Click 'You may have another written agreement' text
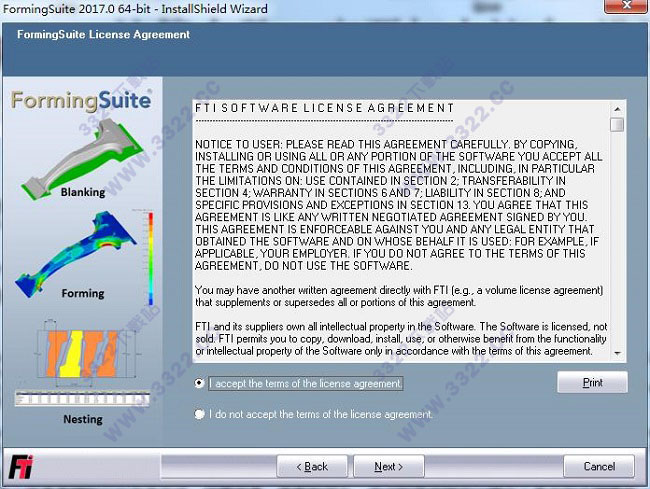The image size is (650, 489). point(399,296)
